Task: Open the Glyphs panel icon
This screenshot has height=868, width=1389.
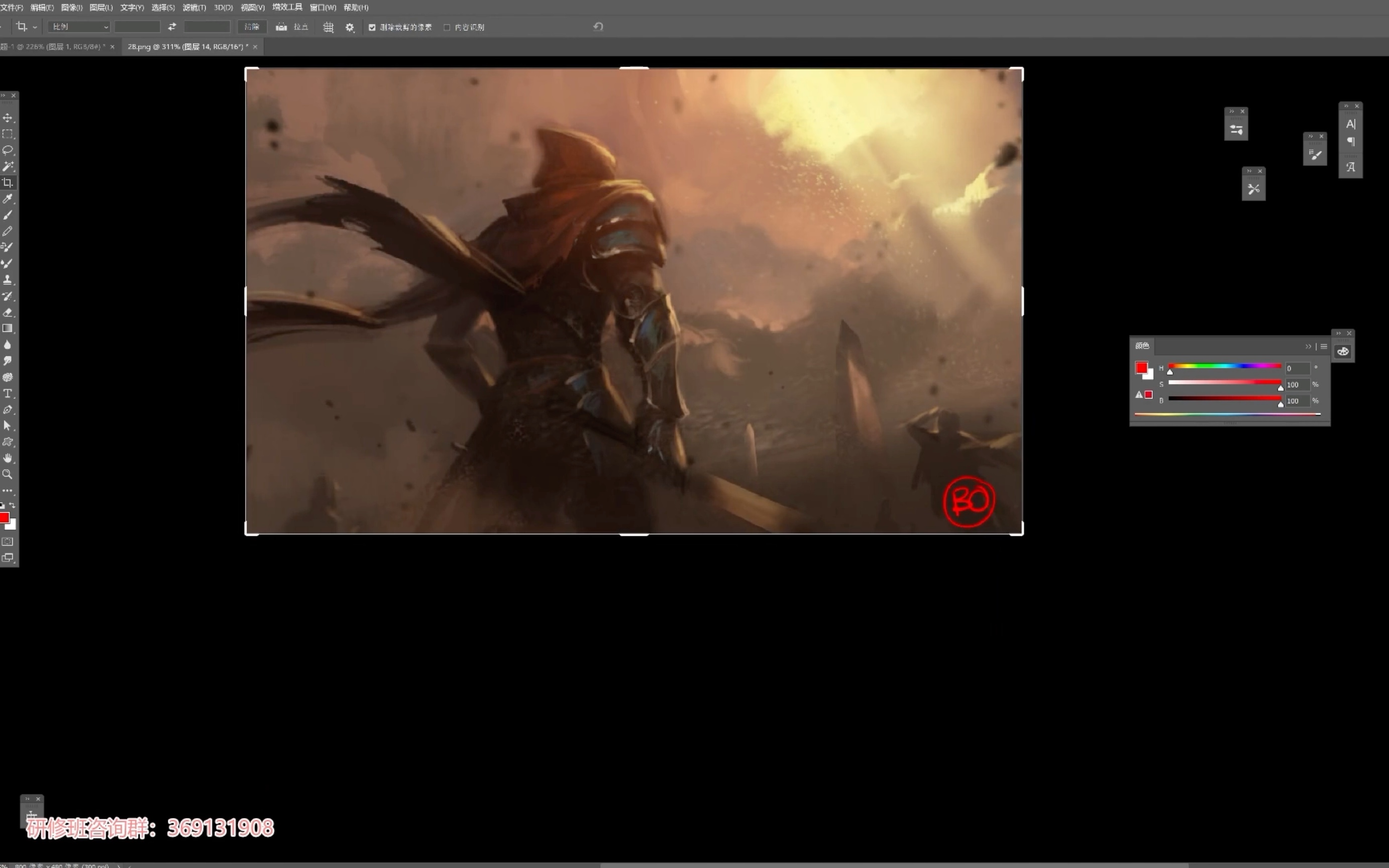Action: point(1350,167)
